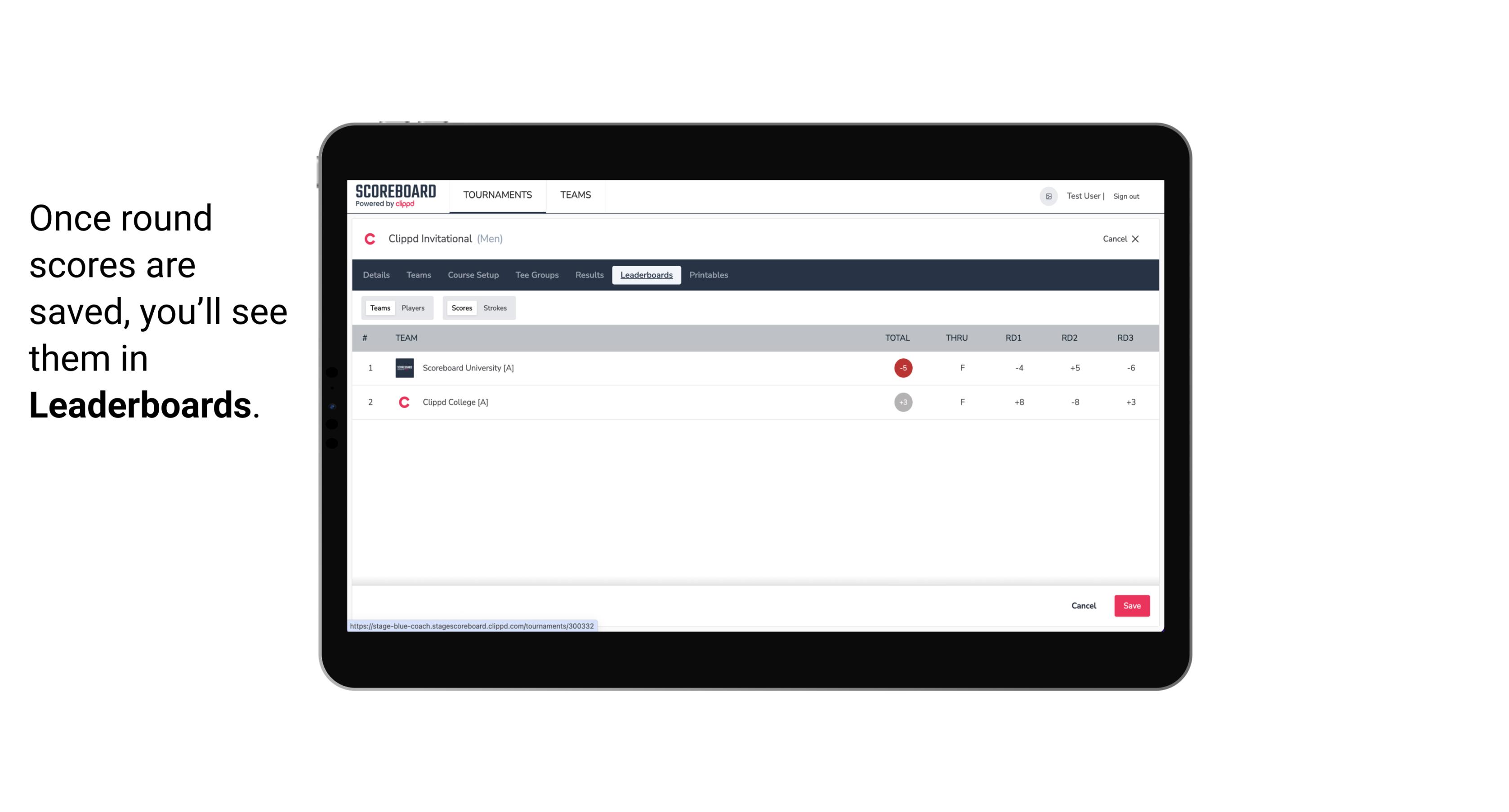Click the Cancel button
The image size is (1509, 812).
tap(1083, 606)
